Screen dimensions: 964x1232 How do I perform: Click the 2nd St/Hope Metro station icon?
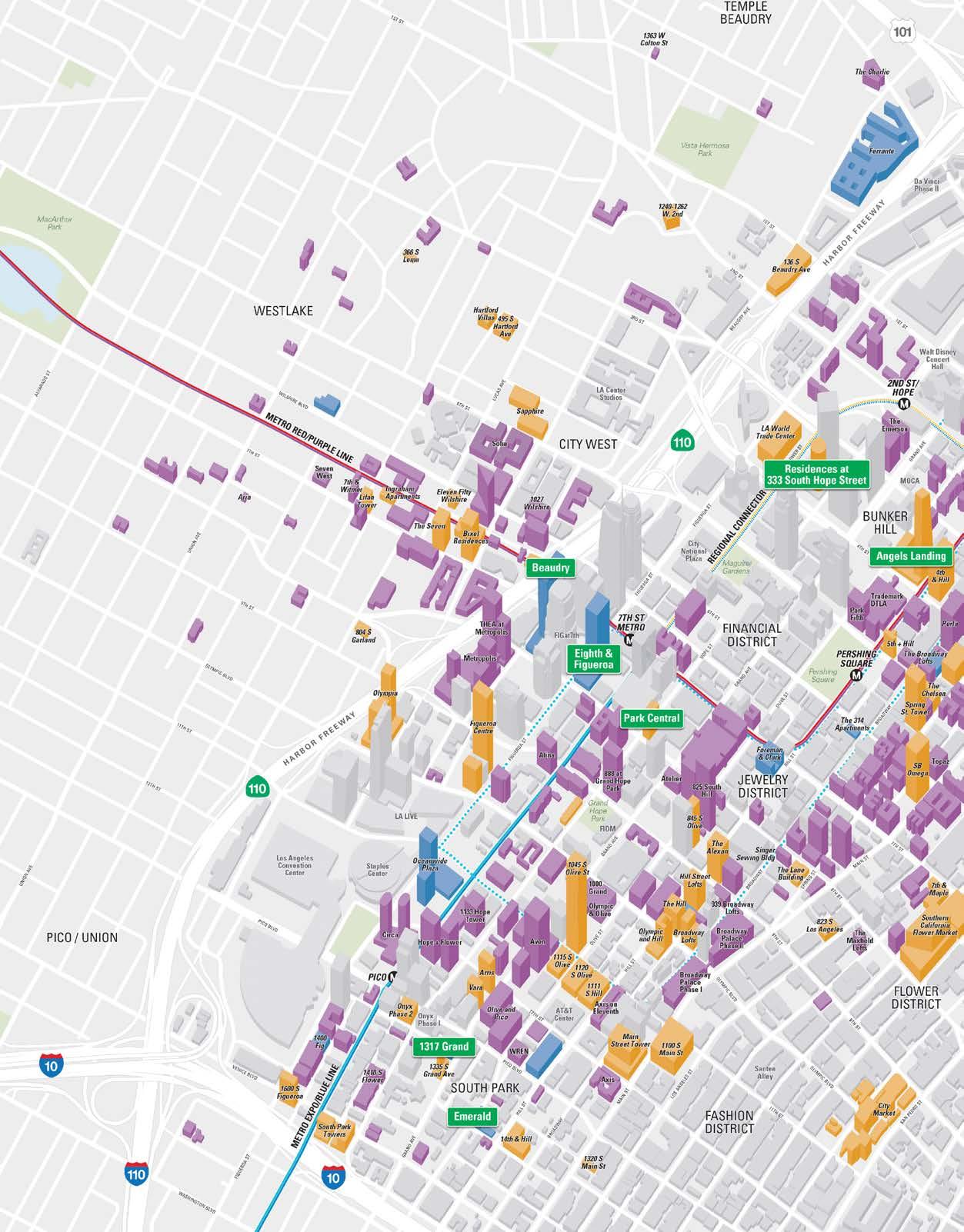tap(904, 402)
